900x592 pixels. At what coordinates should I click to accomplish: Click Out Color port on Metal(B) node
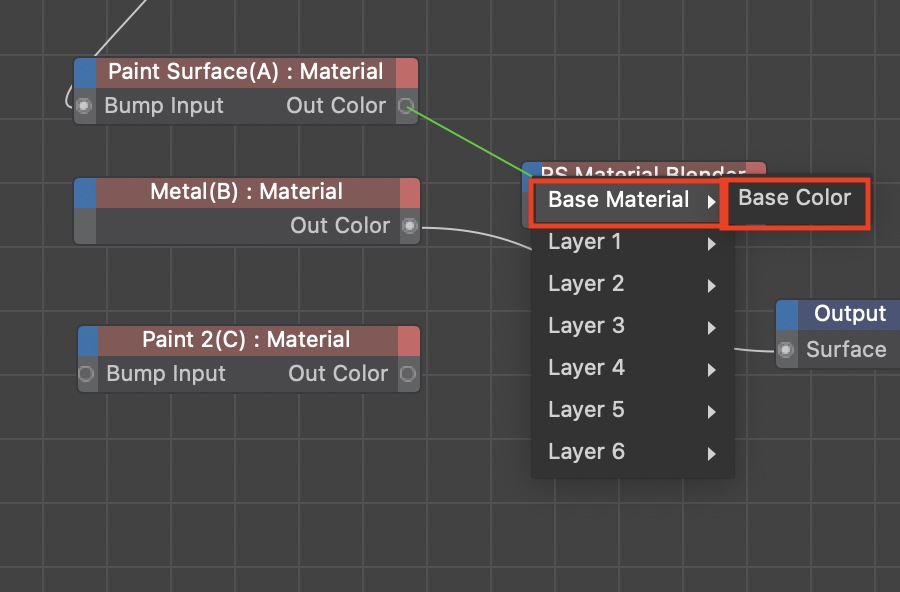(409, 226)
